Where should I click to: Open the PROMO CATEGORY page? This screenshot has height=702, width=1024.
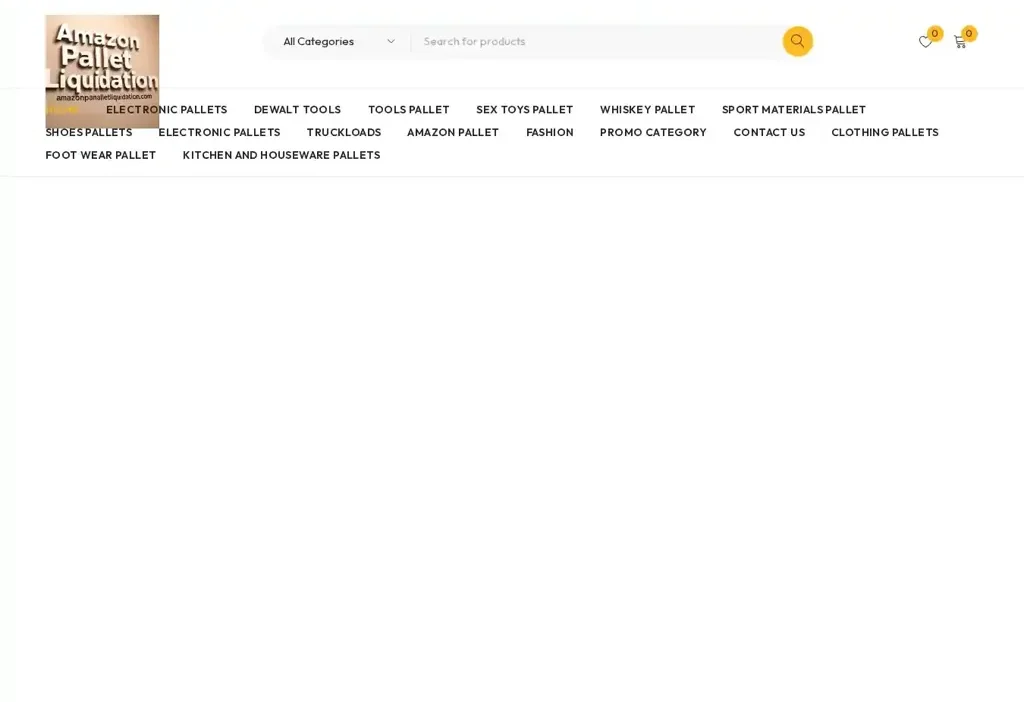pos(653,132)
